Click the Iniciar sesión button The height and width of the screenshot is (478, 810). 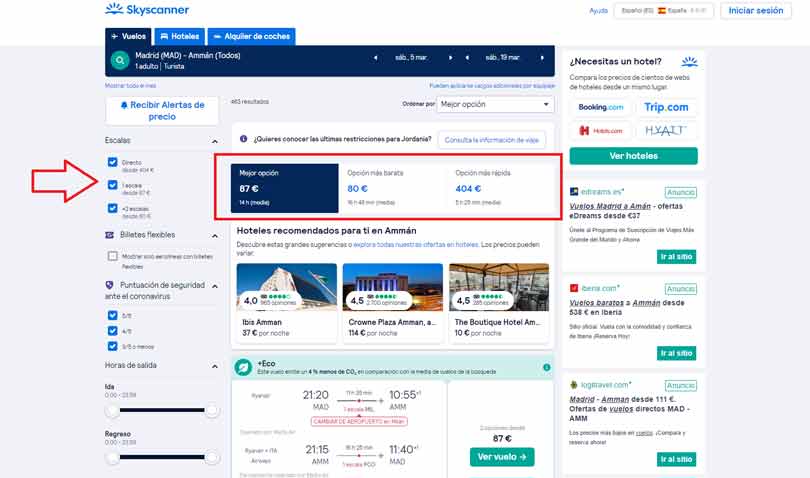755,11
